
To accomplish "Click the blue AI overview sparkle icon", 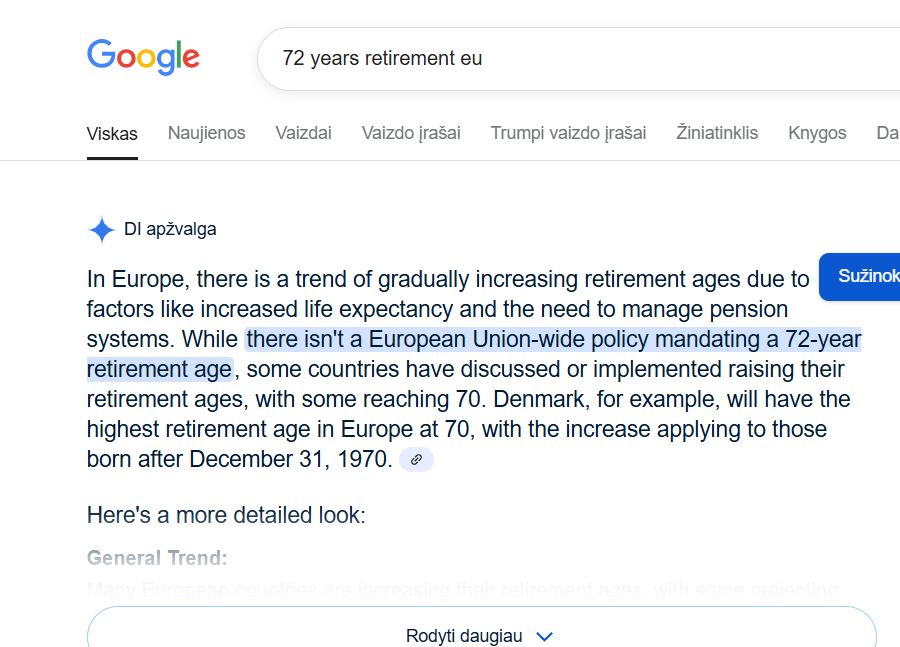I will point(102,230).
